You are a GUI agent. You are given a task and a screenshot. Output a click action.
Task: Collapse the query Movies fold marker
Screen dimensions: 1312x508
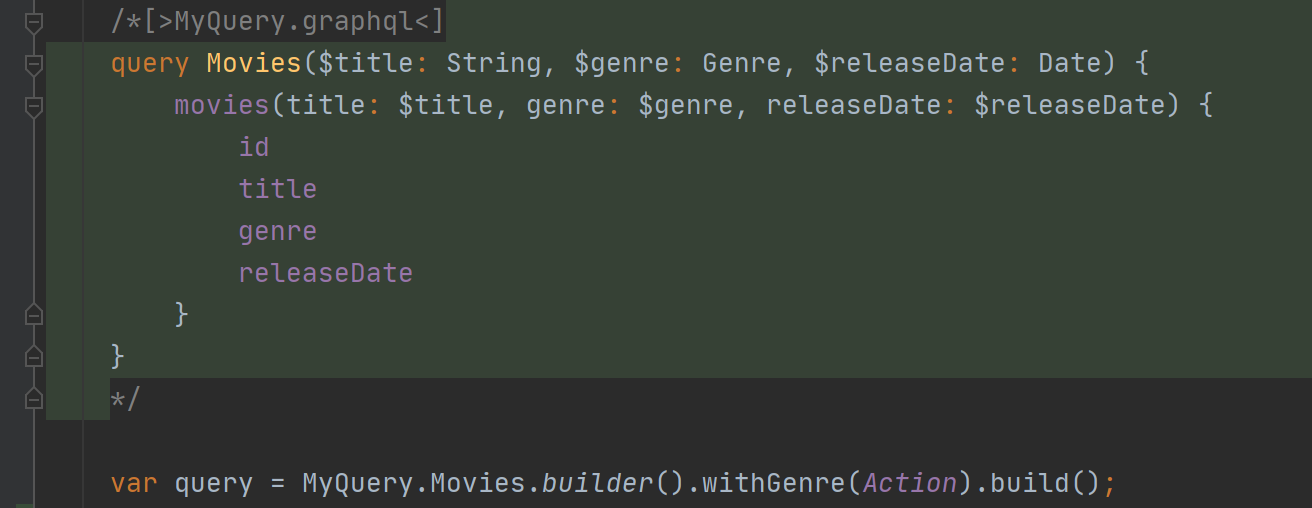click(33, 64)
